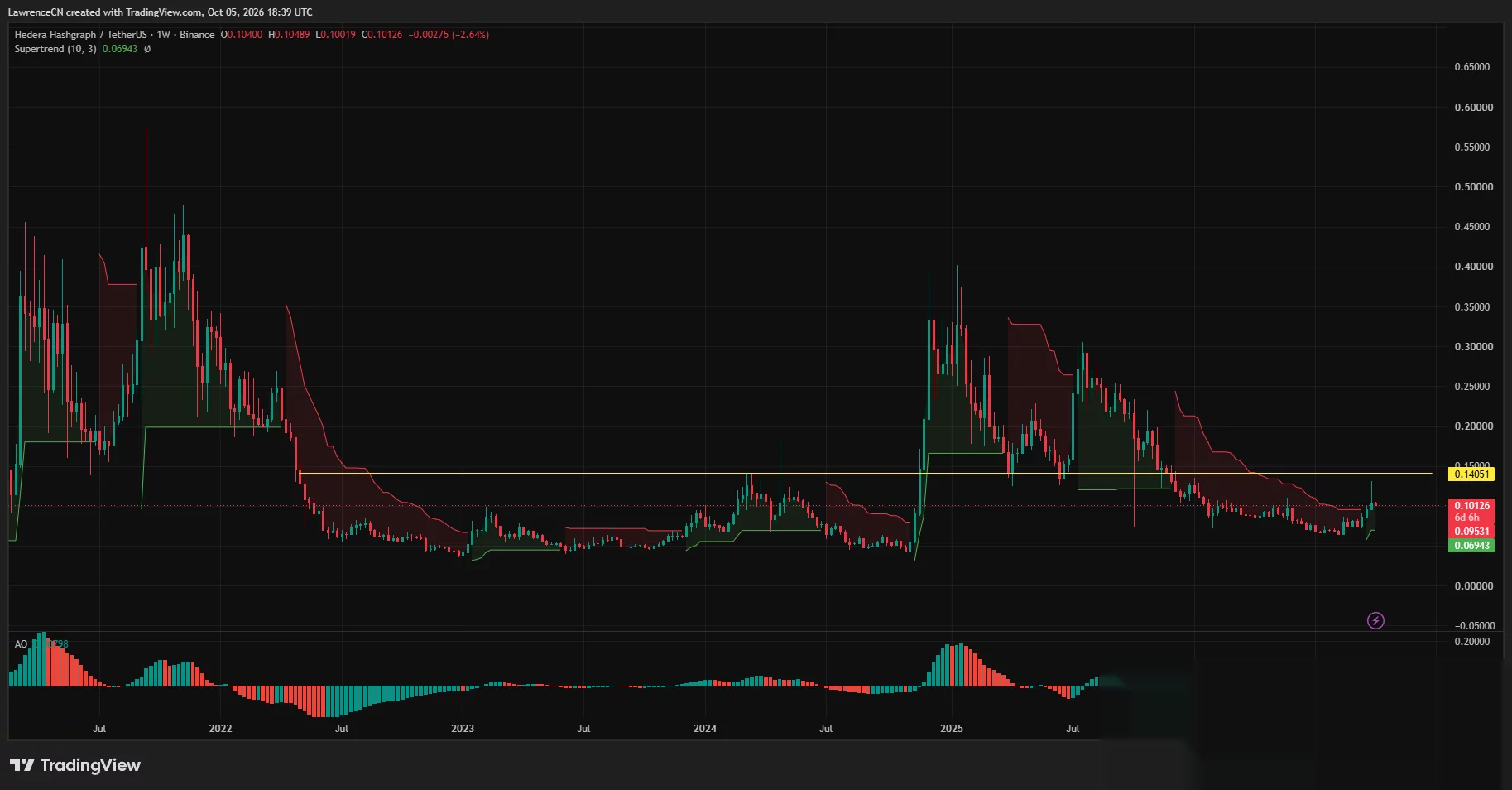Click the green 0.06943 price axis label

(1471, 546)
